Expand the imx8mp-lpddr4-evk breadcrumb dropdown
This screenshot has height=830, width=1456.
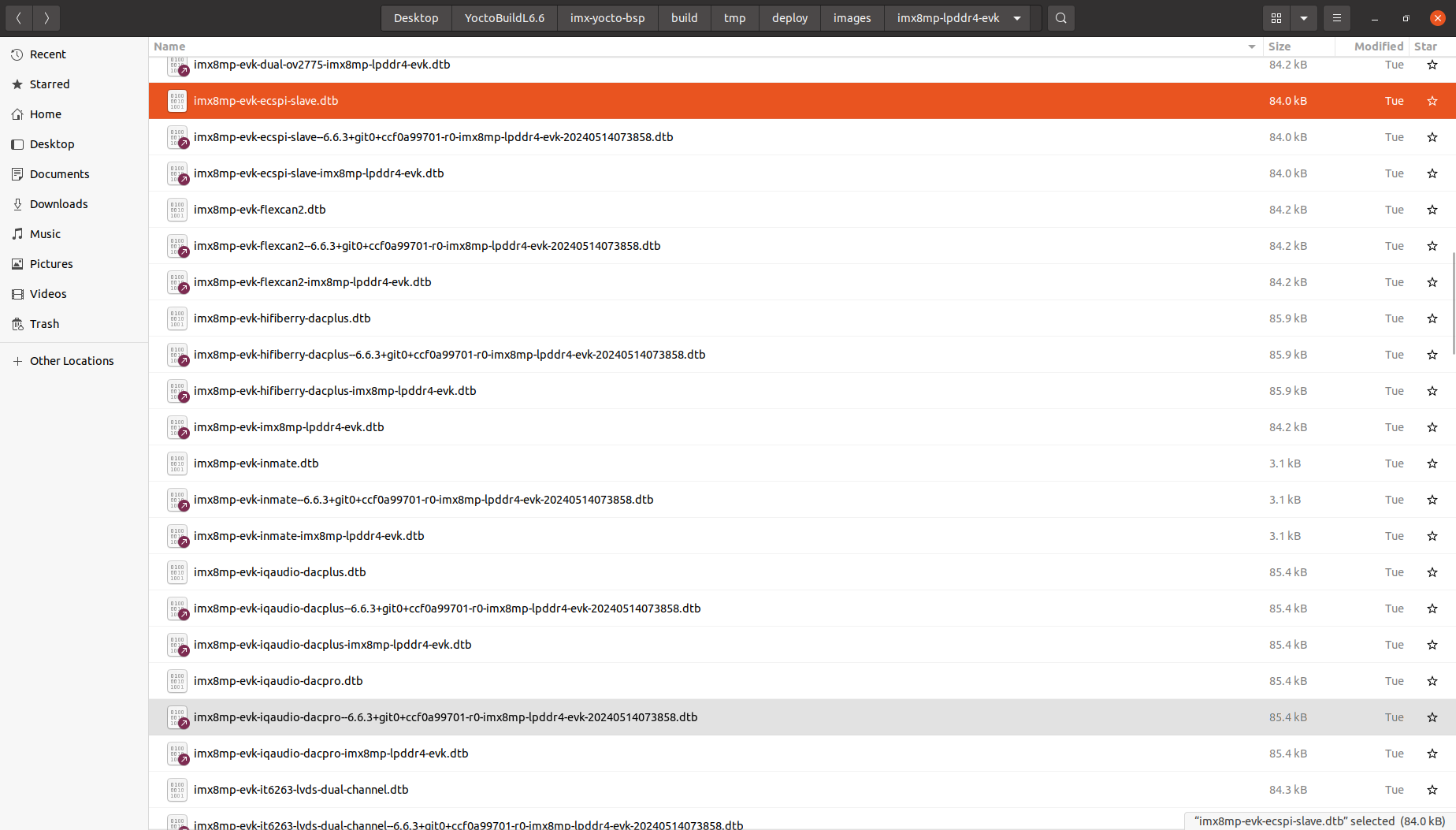click(1016, 17)
